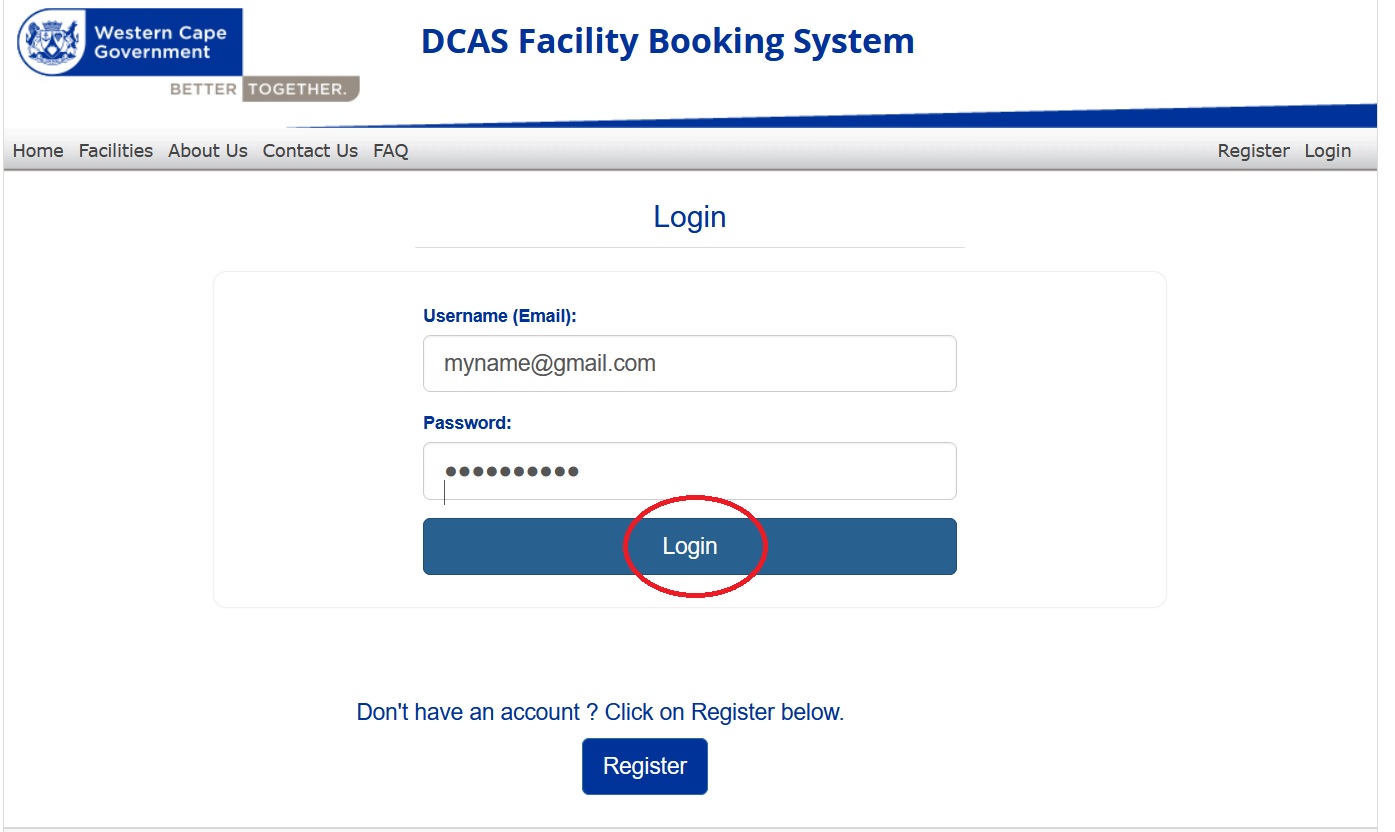Click the 'Better Together' tagline banner

(263, 89)
